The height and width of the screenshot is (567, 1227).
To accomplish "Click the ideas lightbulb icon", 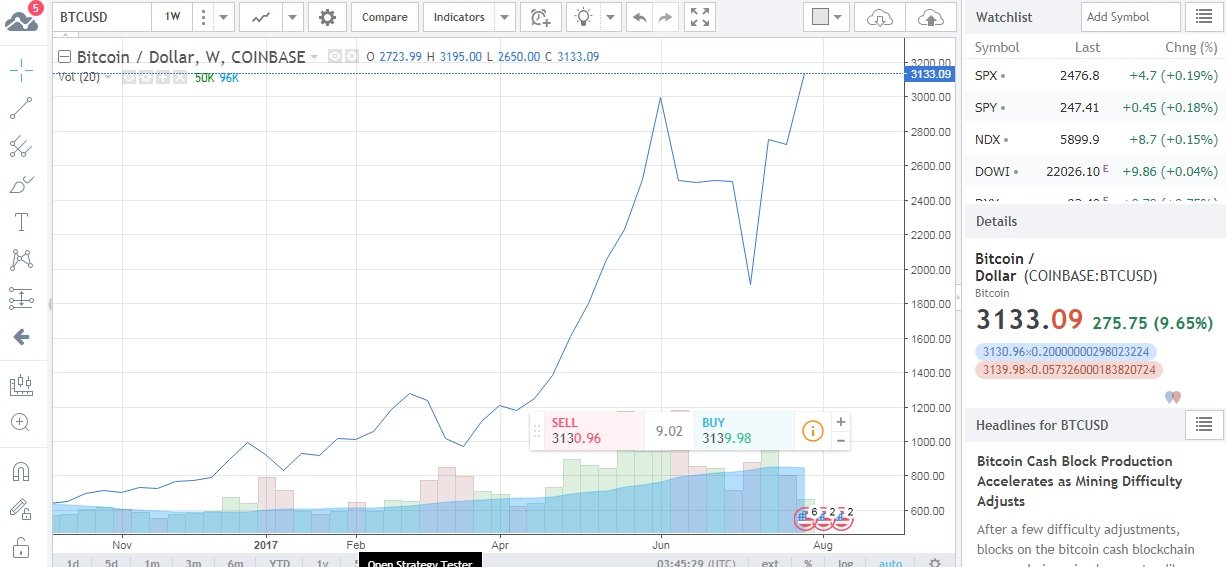I will click(x=583, y=17).
